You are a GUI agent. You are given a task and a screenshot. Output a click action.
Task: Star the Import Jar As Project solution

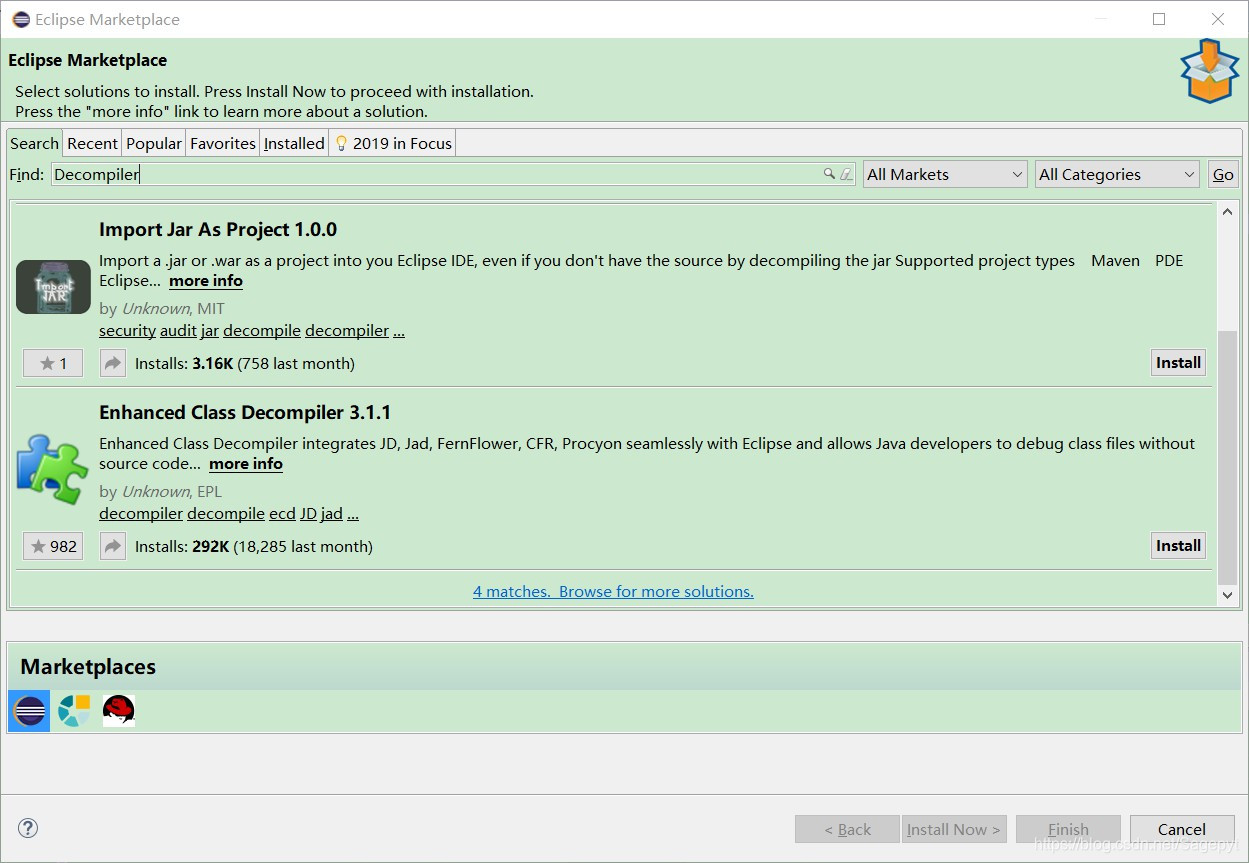click(53, 363)
